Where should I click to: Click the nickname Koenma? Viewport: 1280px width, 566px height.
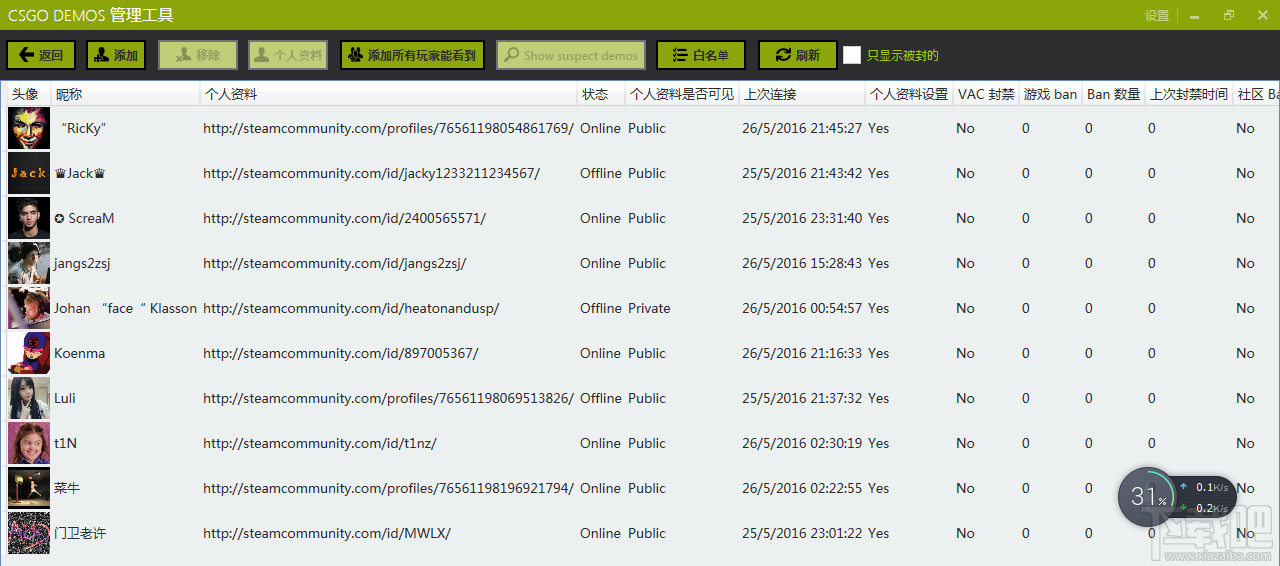point(79,353)
